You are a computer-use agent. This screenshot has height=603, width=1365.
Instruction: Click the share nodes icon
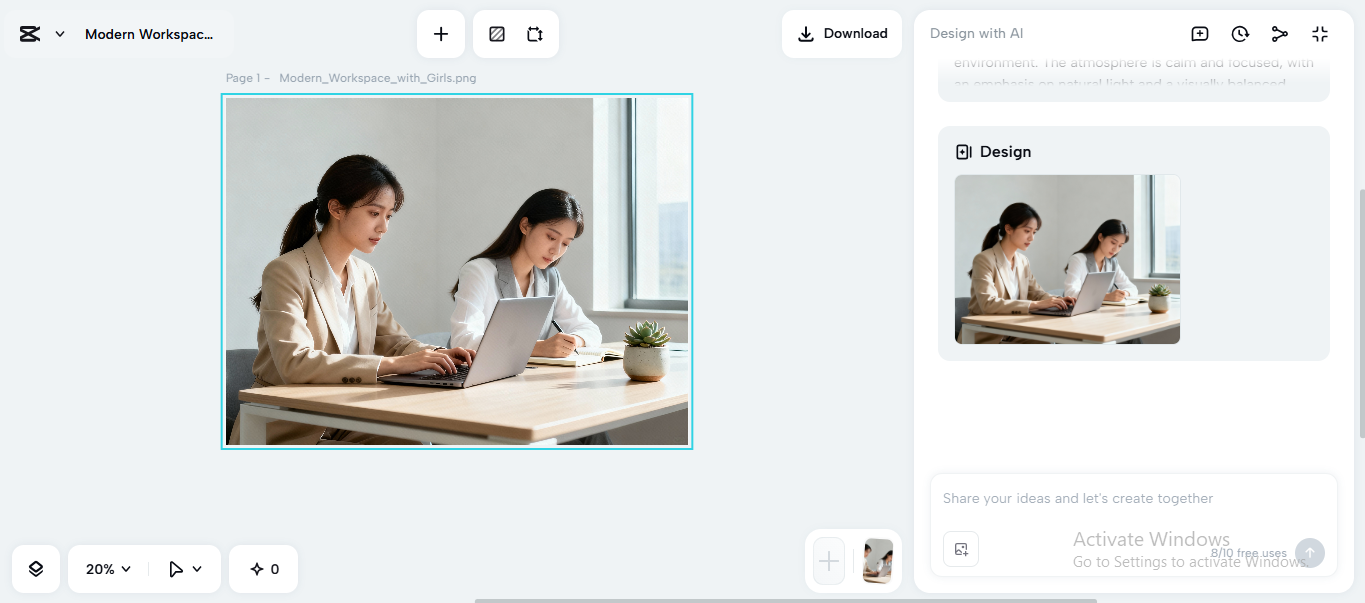pyautogui.click(x=1280, y=34)
